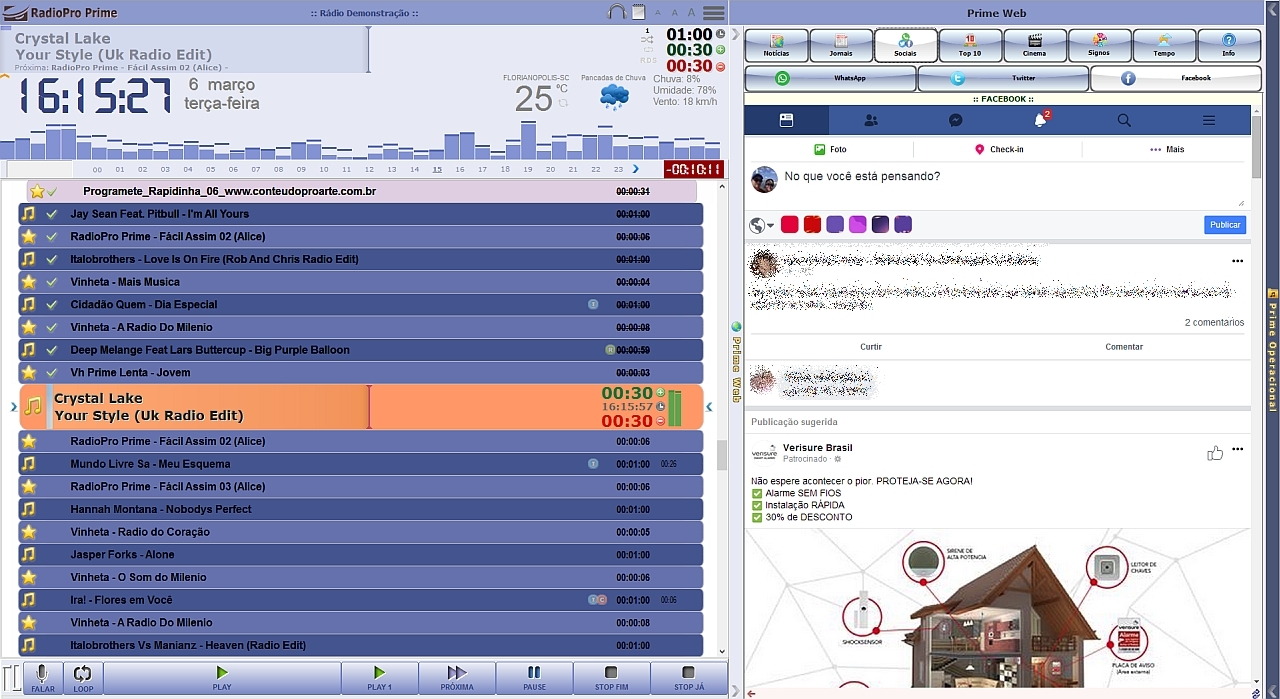Viewport: 1280px width, 699px height.
Task: Advance the hour timeline with right chevron
Action: click(636, 169)
